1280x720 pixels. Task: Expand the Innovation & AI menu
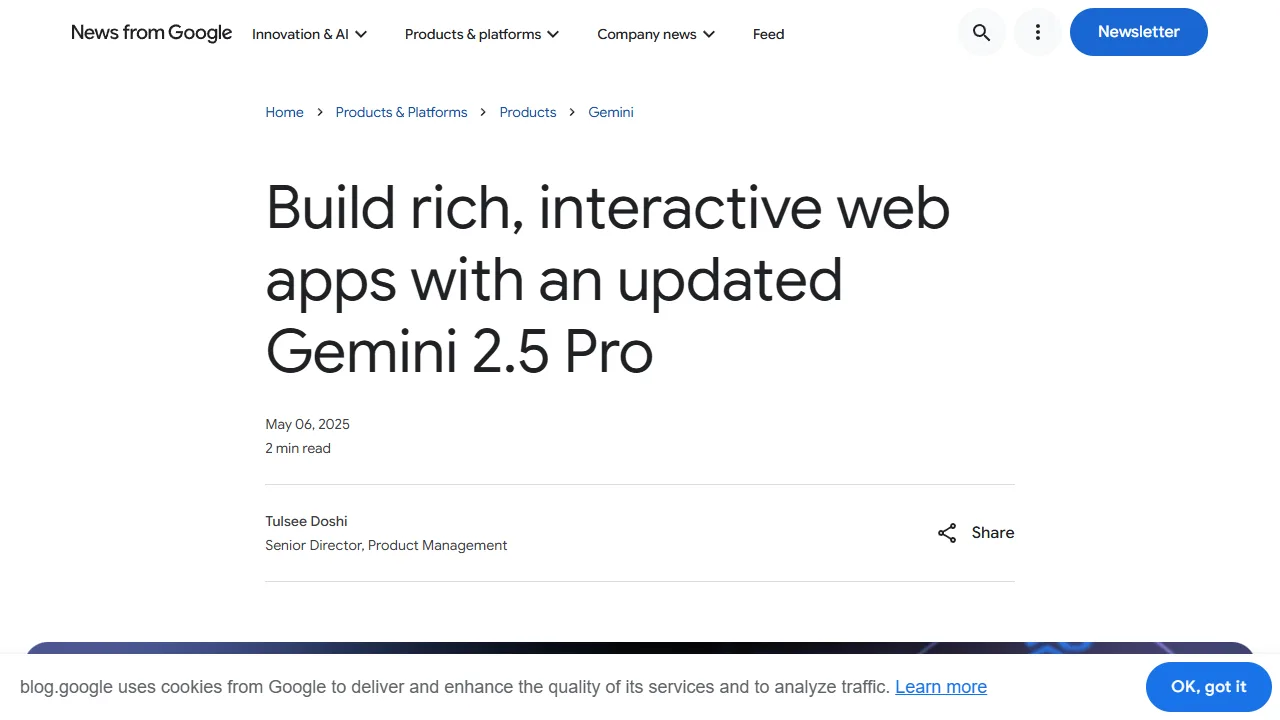tap(310, 34)
